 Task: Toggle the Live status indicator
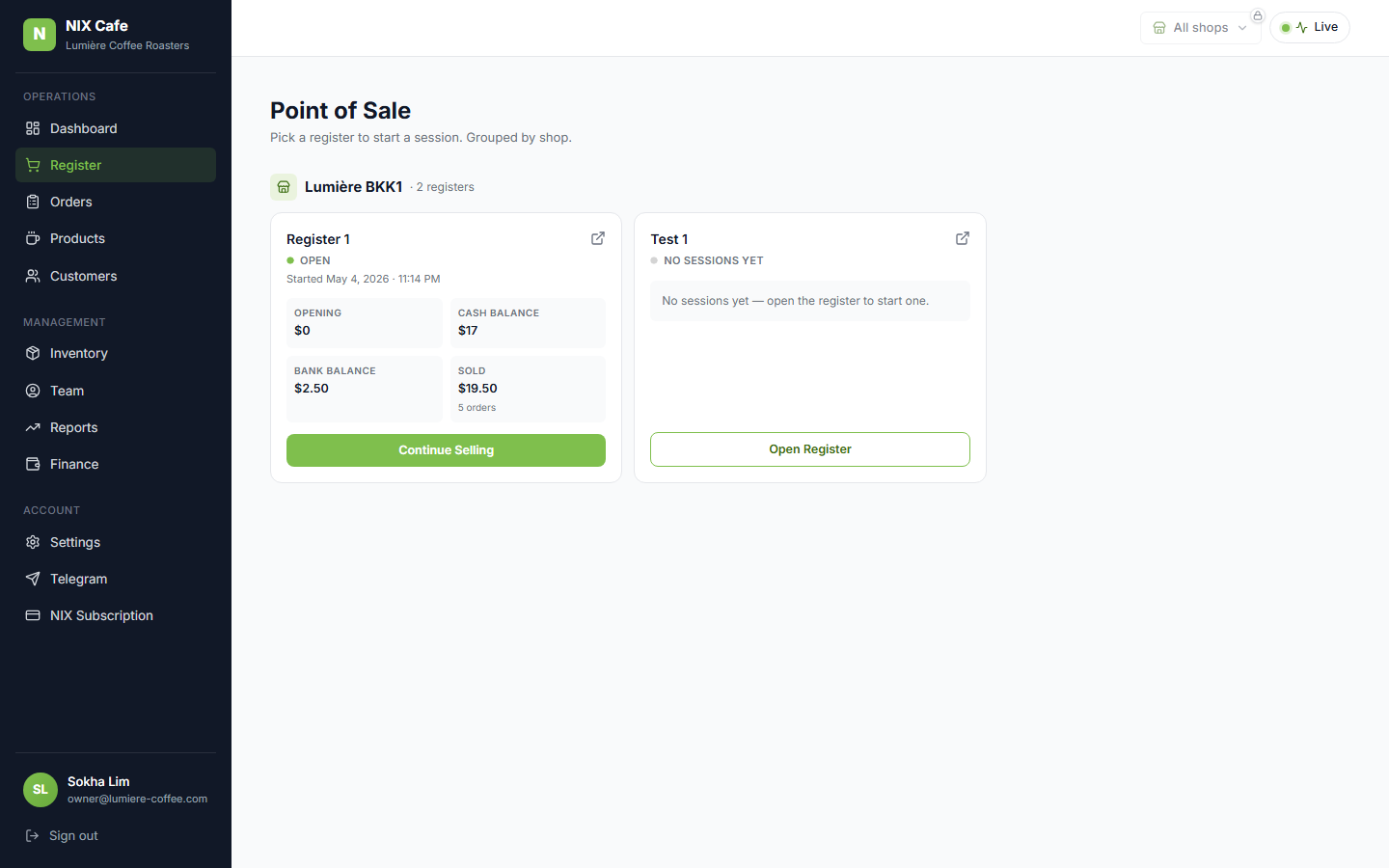[x=1310, y=27]
